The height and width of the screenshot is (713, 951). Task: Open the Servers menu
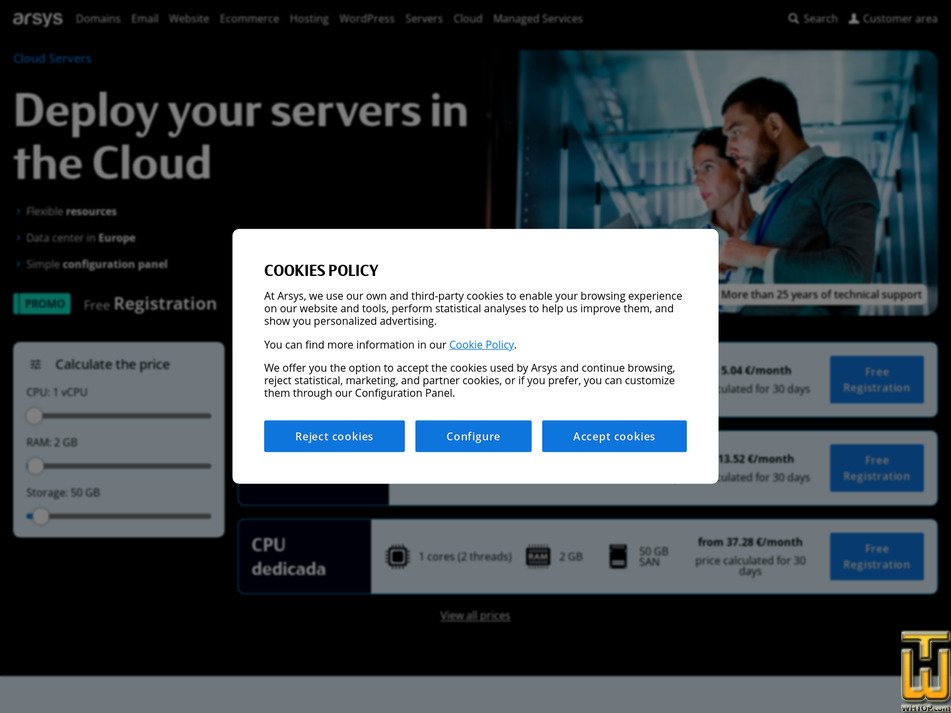point(424,19)
